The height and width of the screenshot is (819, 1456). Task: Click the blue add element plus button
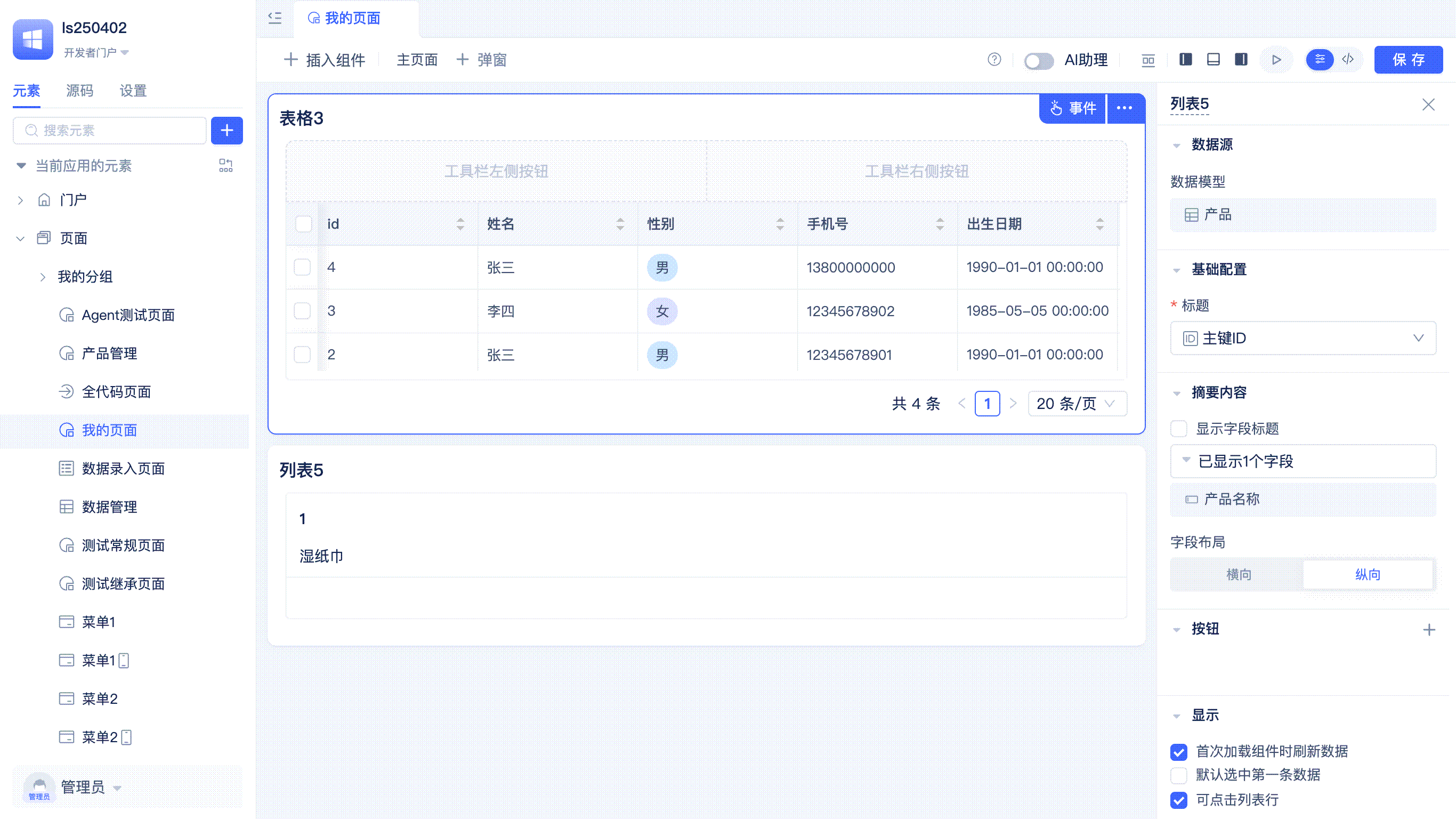pyautogui.click(x=227, y=131)
